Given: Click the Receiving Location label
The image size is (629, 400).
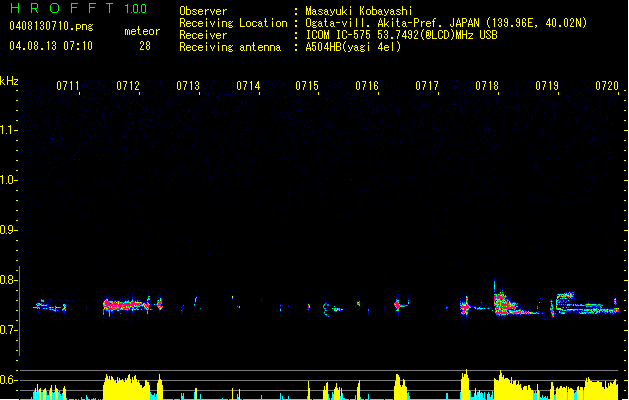Looking at the screenshot, I should click(233, 23).
